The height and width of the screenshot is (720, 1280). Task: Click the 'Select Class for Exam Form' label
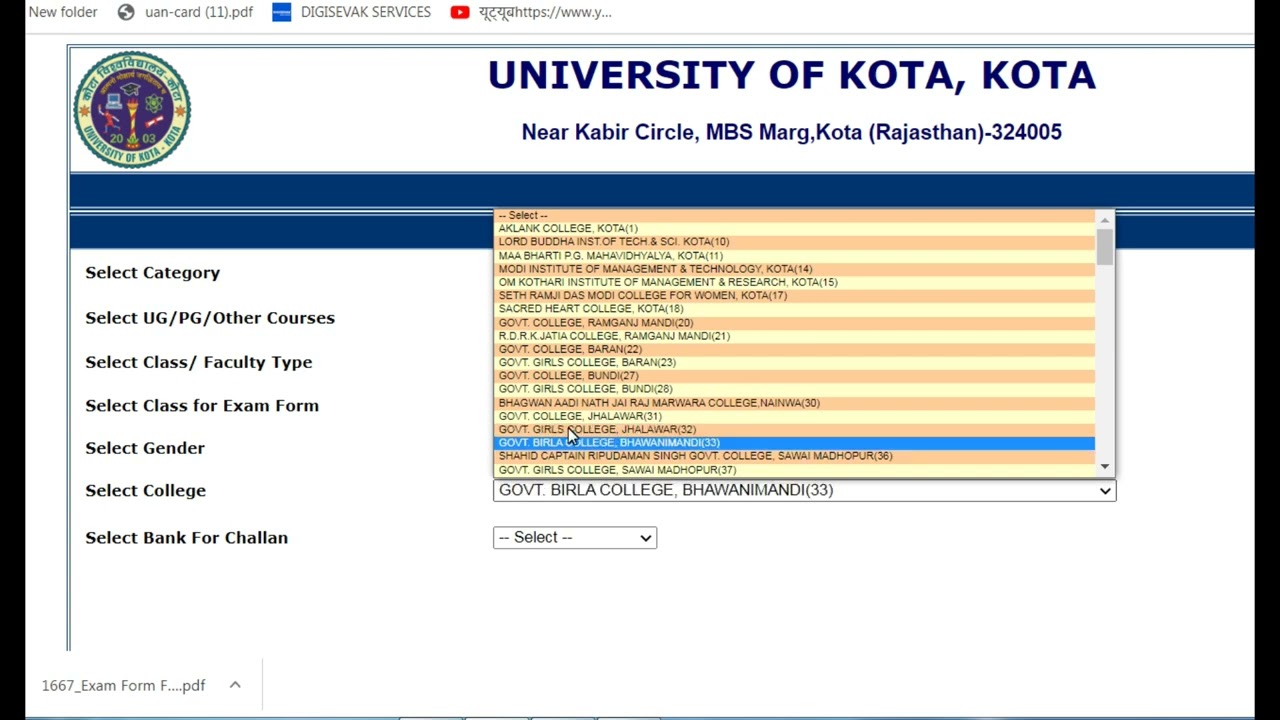point(202,406)
